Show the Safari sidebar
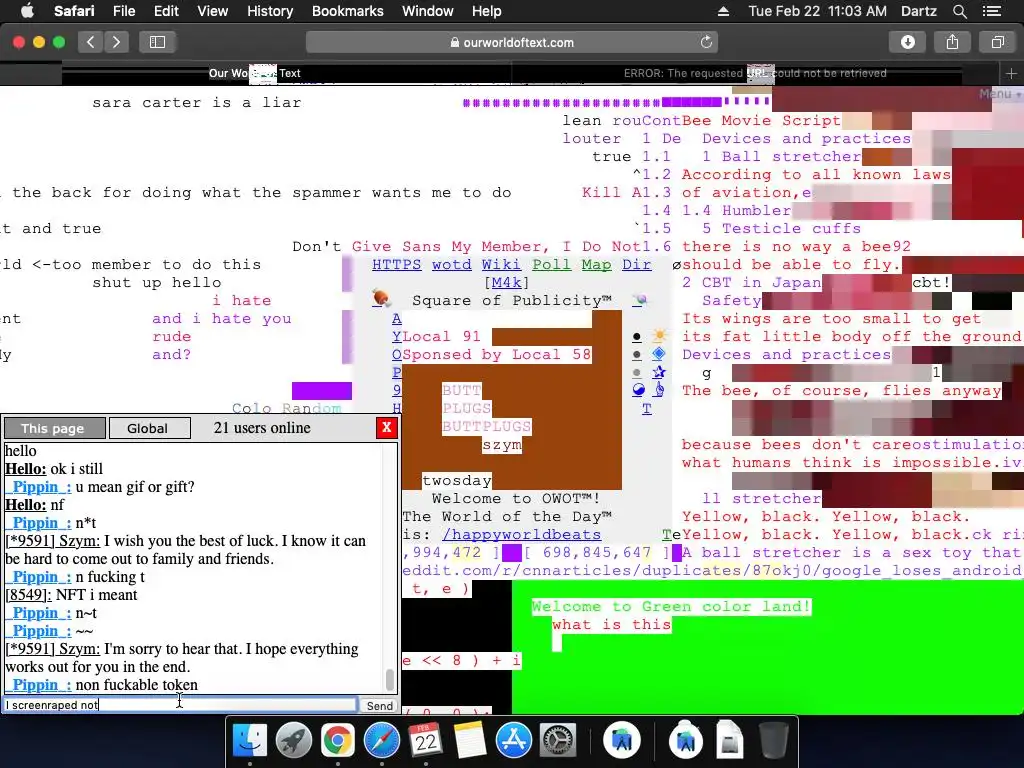This screenshot has height=768, width=1024. (157, 42)
